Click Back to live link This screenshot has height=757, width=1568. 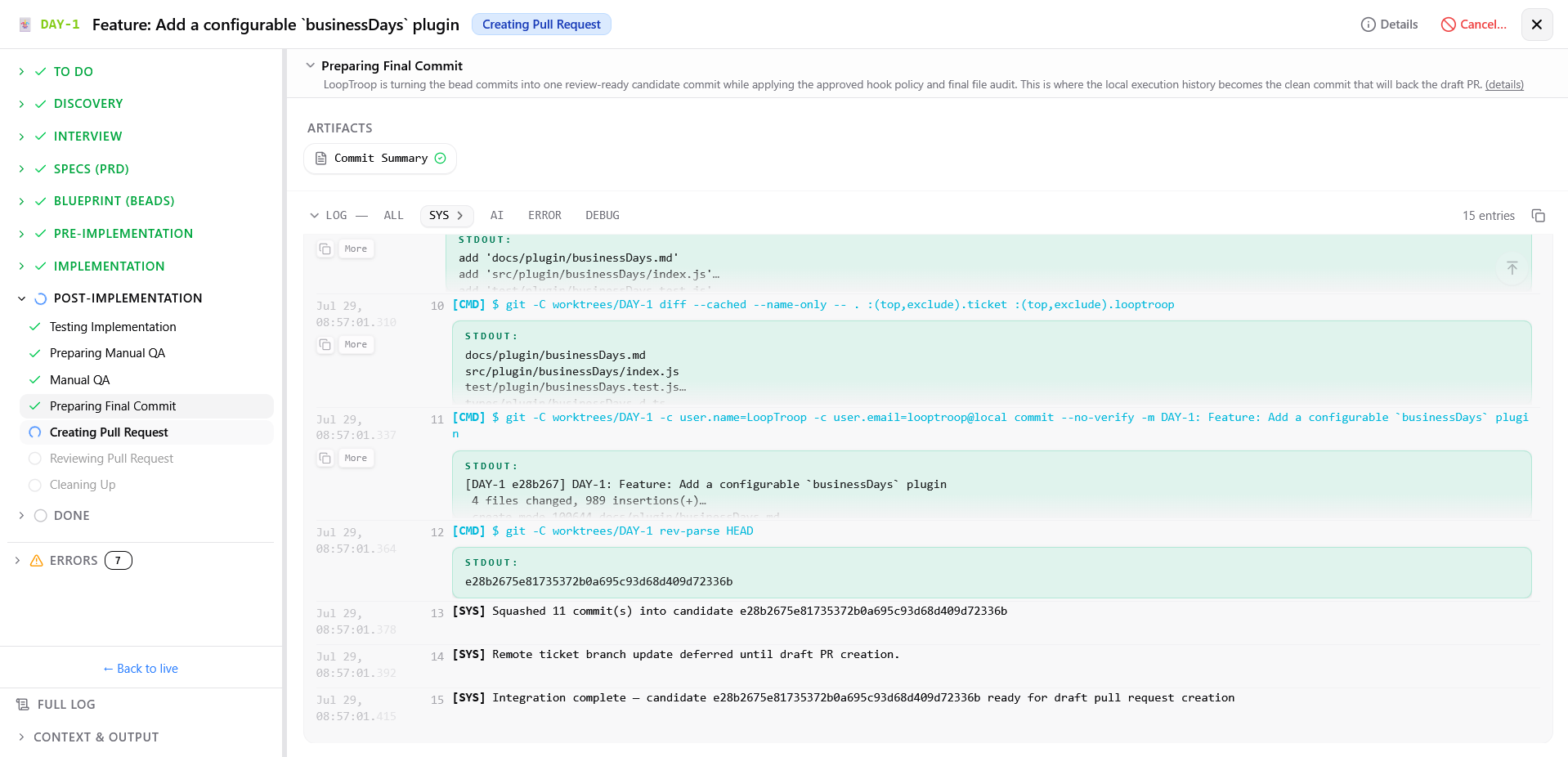click(141, 669)
